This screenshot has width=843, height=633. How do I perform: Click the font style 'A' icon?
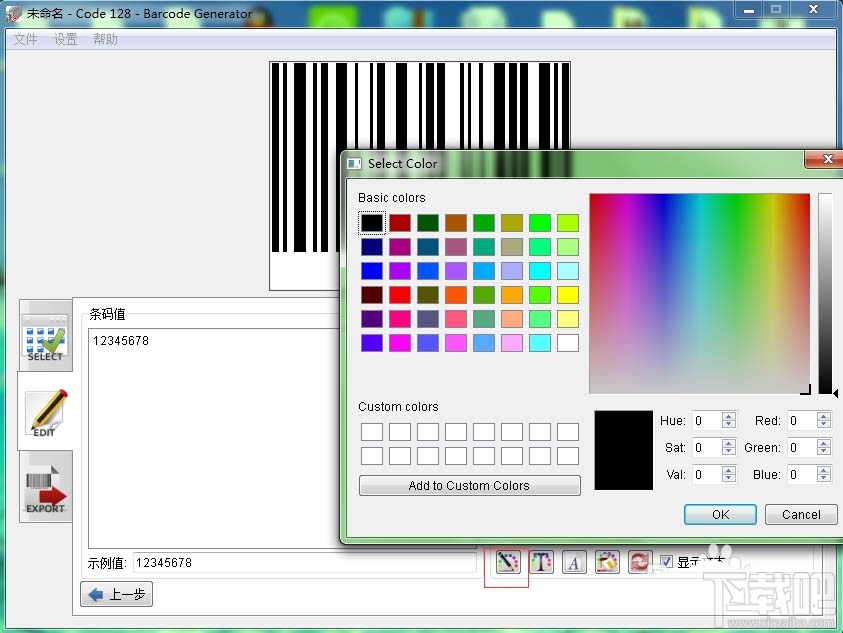tap(574, 562)
